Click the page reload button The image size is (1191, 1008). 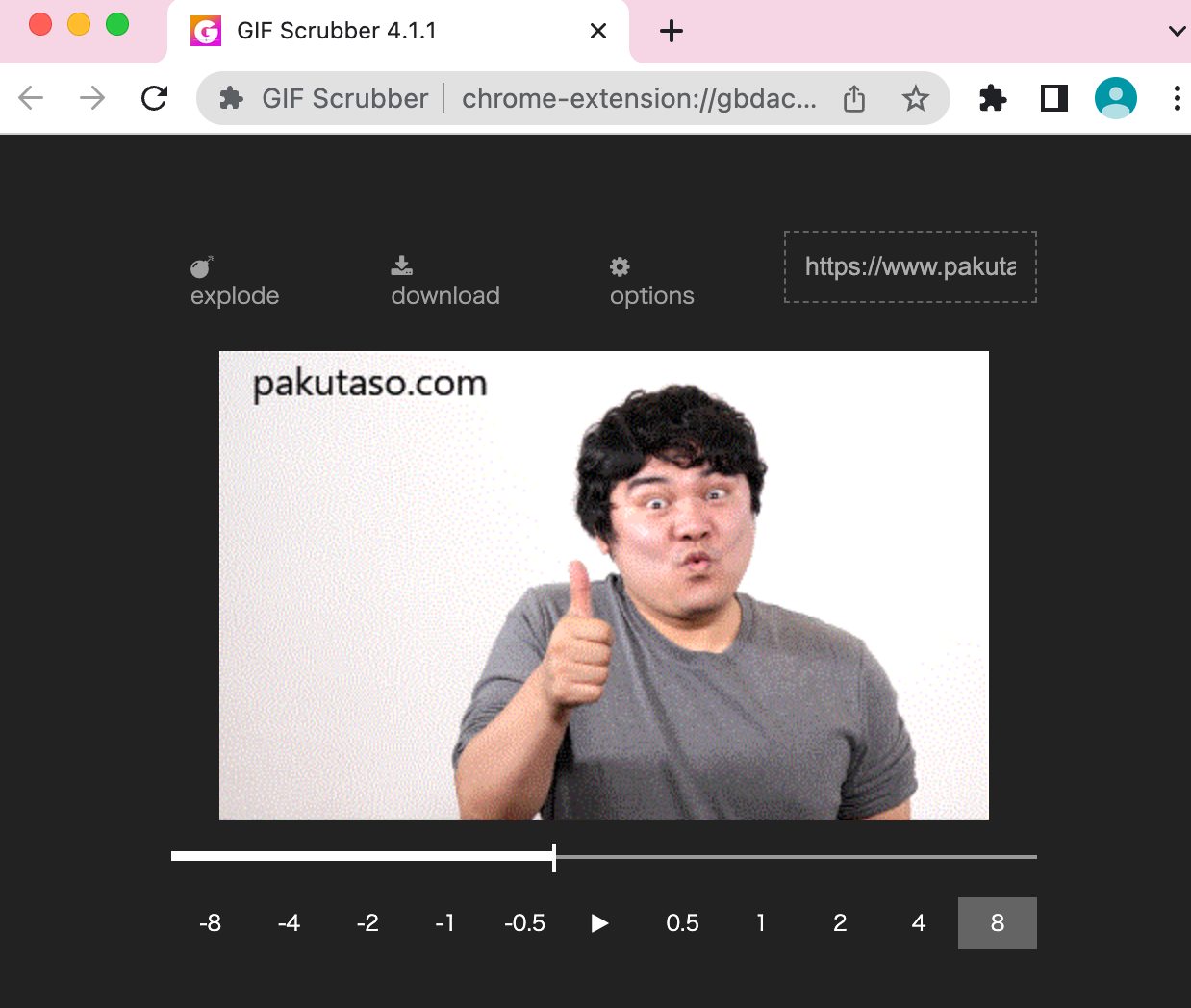[x=154, y=97]
